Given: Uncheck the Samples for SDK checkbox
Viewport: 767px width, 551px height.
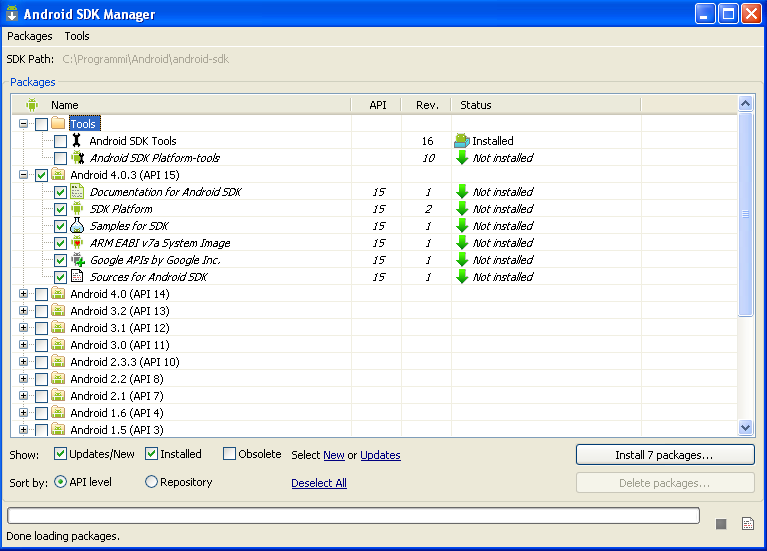Looking at the screenshot, I should tap(60, 227).
